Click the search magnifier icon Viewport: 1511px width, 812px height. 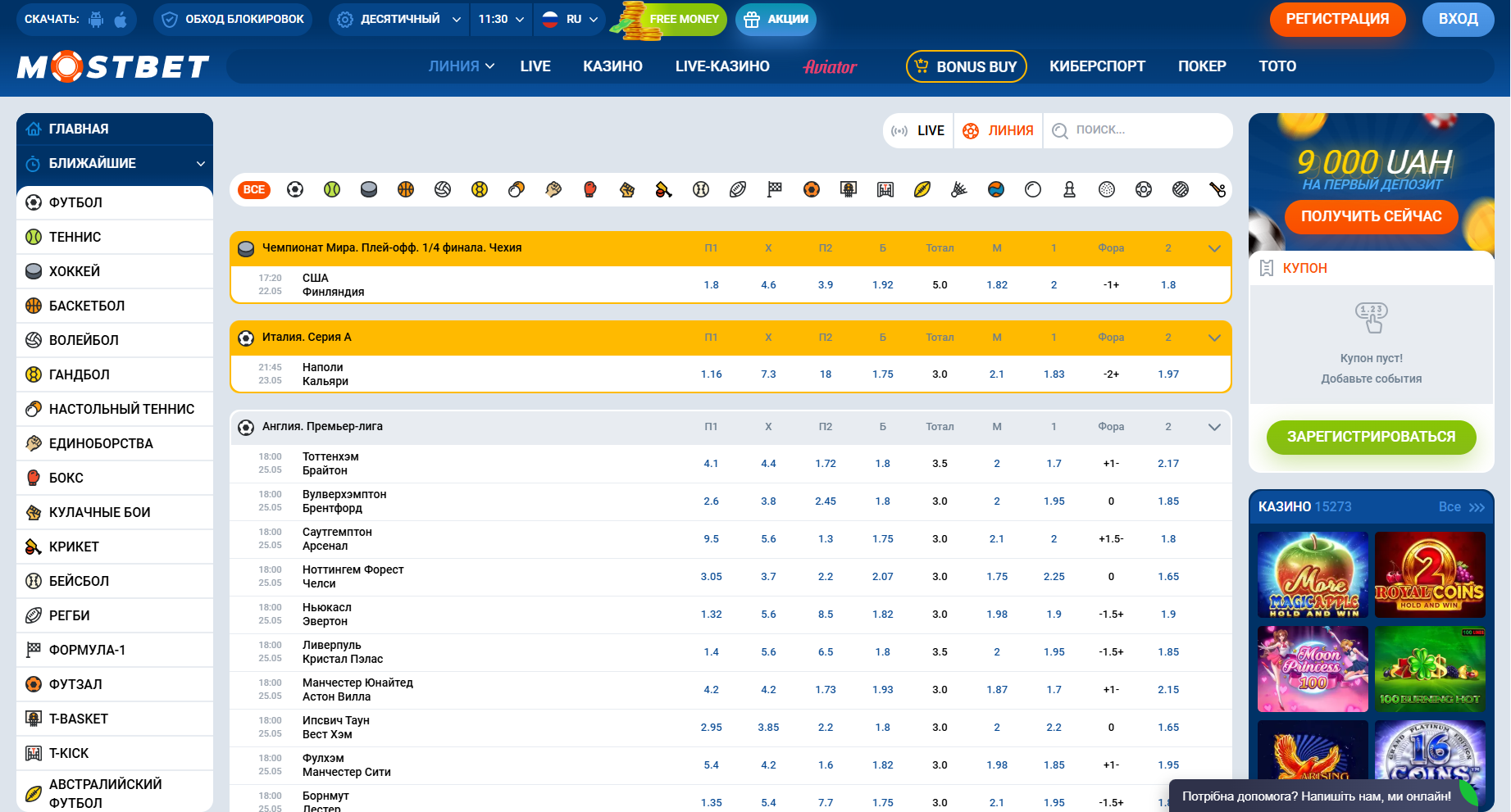click(1060, 130)
